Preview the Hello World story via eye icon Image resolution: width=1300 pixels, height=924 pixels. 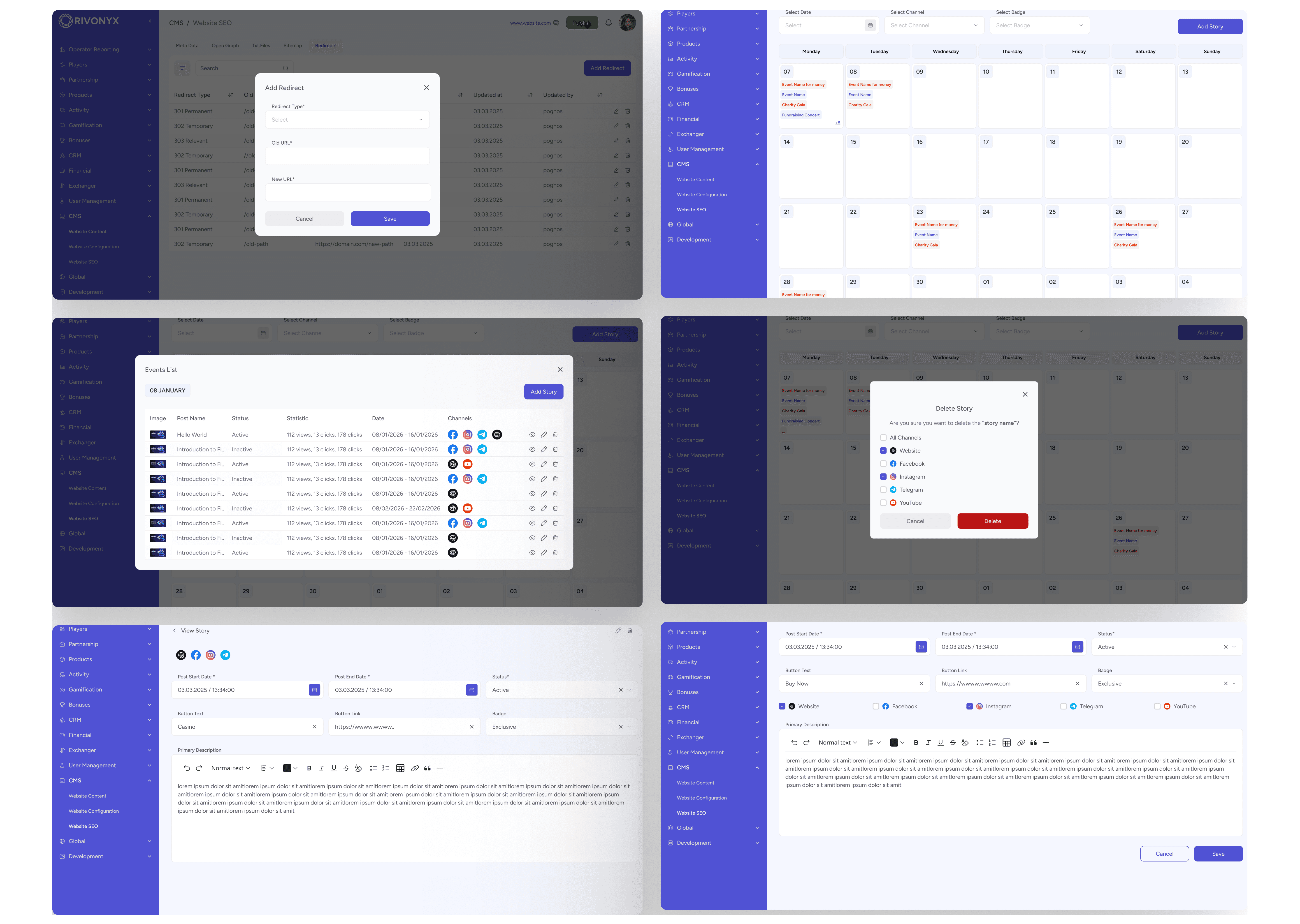pos(532,435)
